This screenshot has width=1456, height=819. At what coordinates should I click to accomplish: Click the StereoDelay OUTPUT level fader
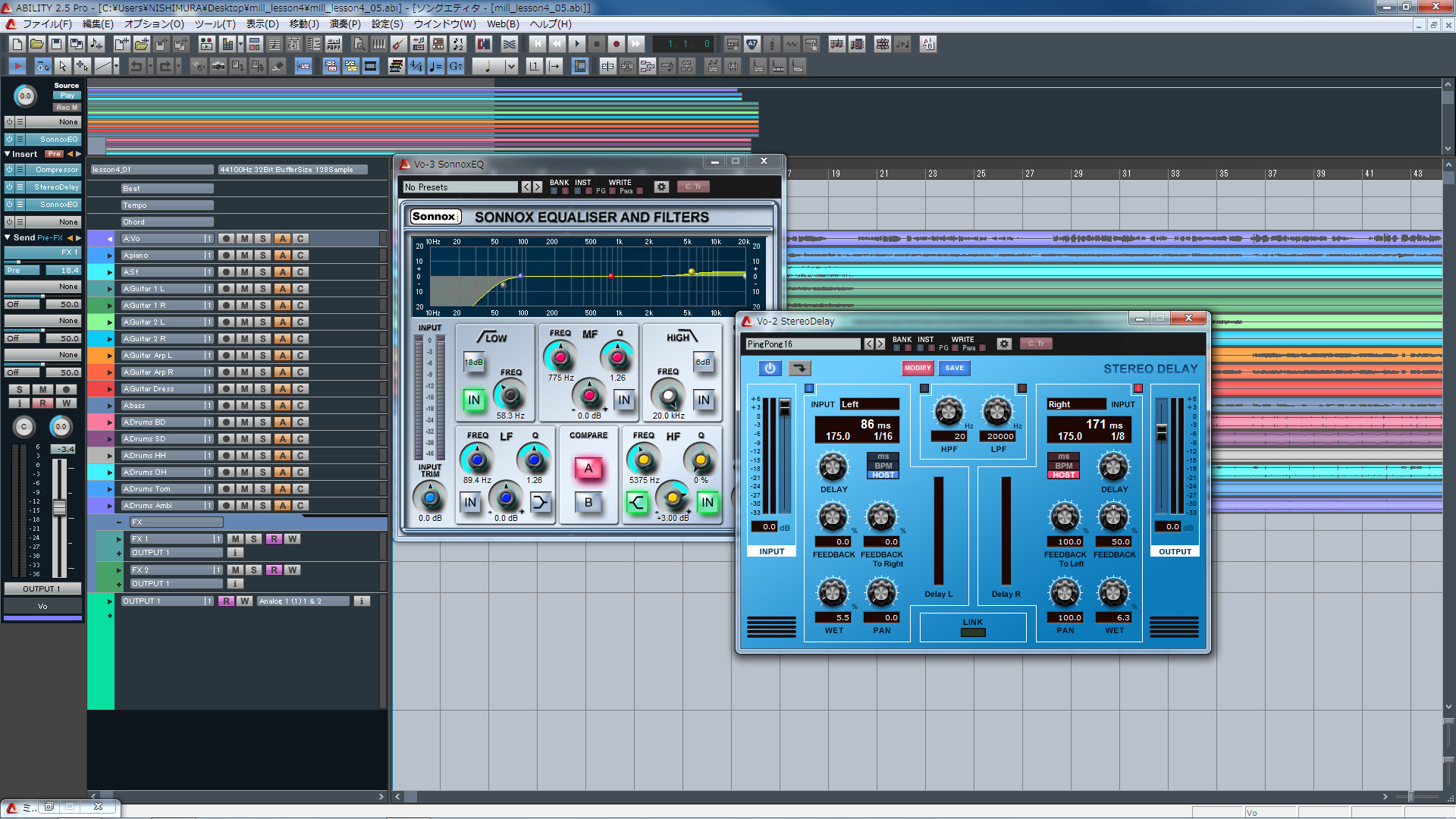[1161, 432]
